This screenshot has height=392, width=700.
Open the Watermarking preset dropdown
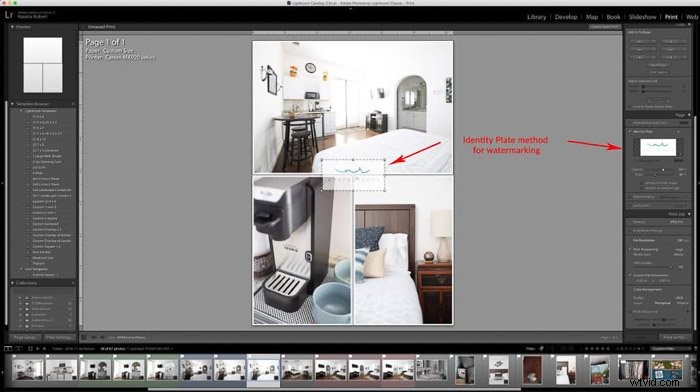673,196
